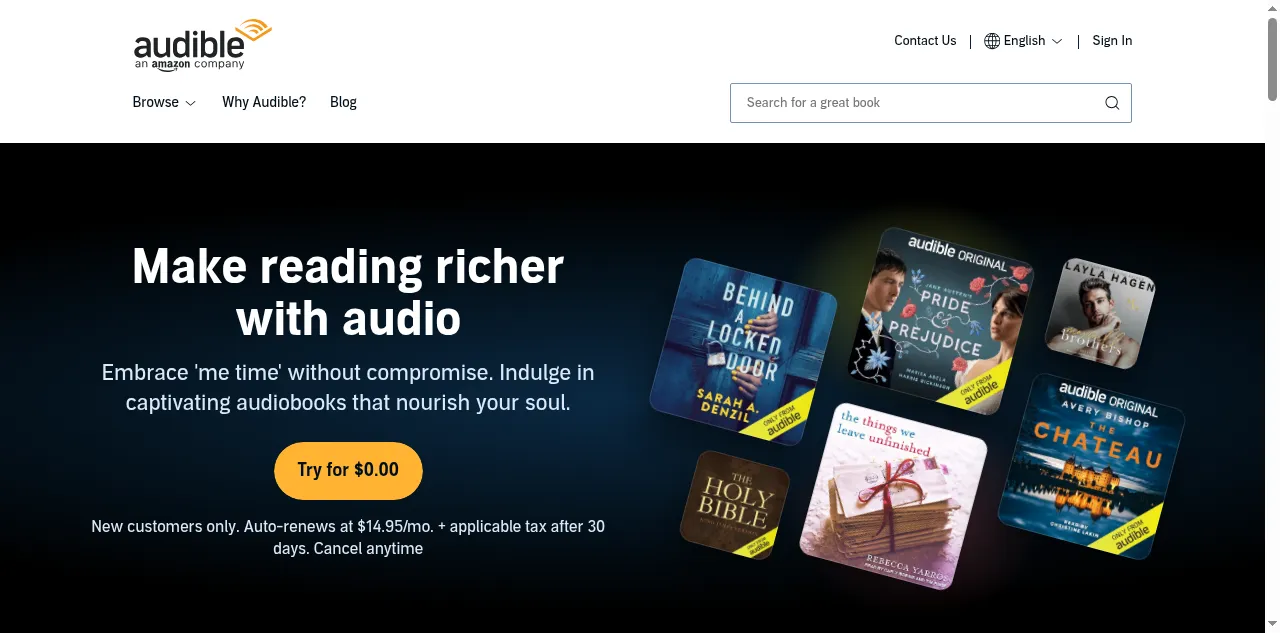This screenshot has height=633, width=1280.
Task: Open the English language dropdown
Action: 1023,41
